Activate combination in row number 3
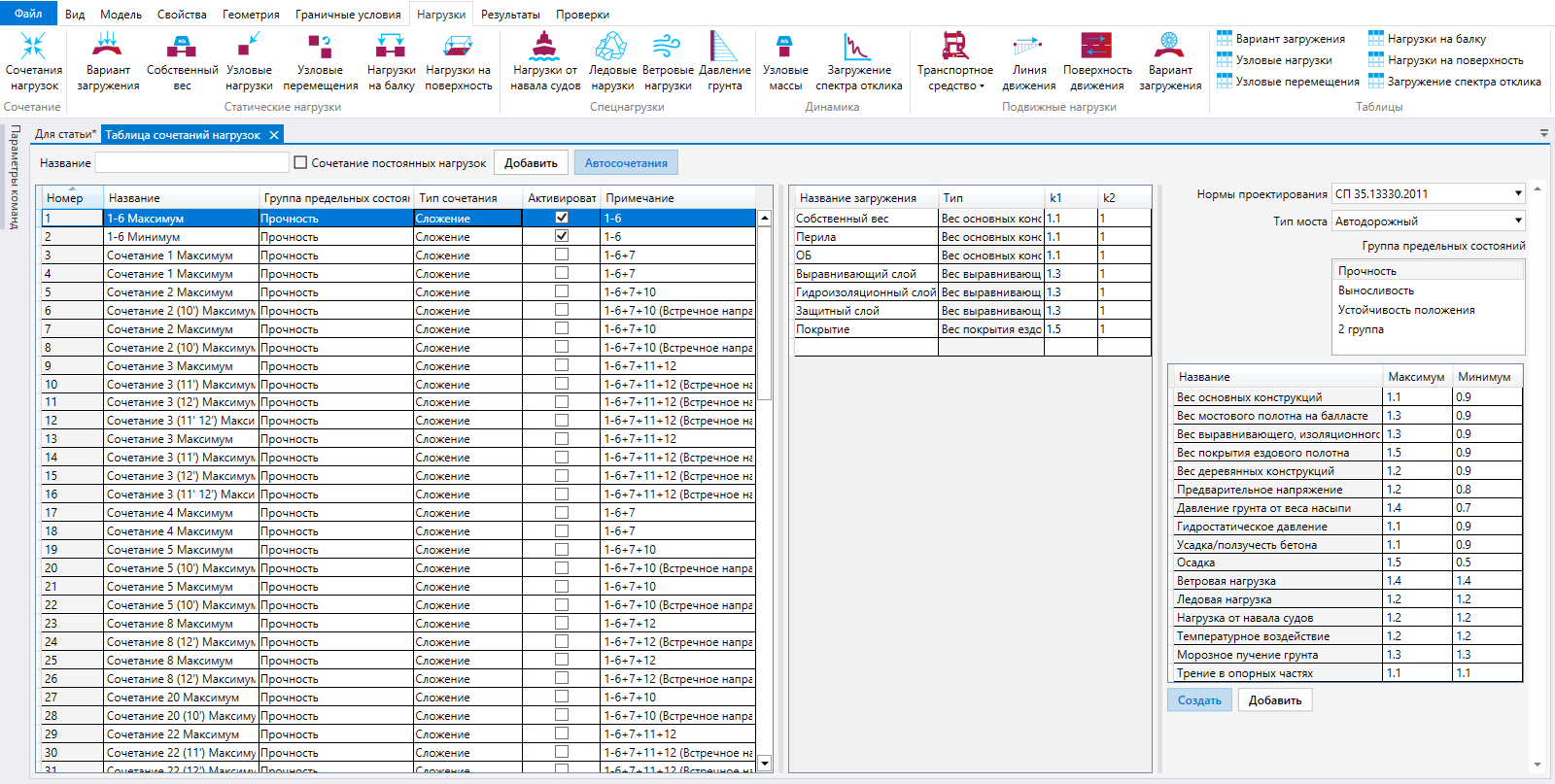Viewport: 1555px width, 784px height. (562, 255)
